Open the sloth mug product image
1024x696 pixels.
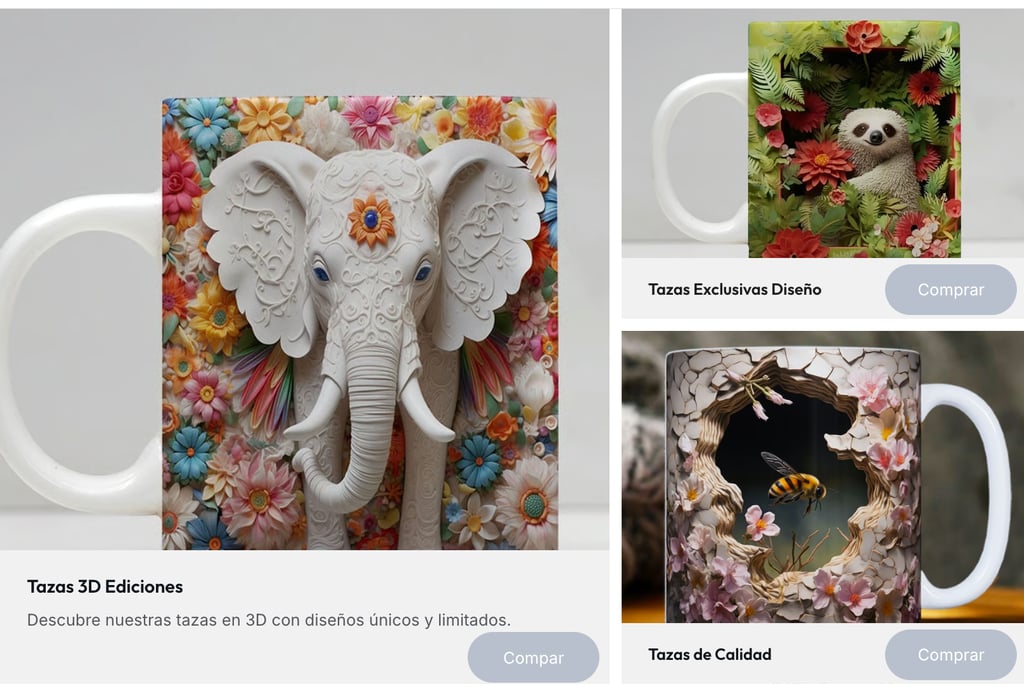(x=823, y=134)
